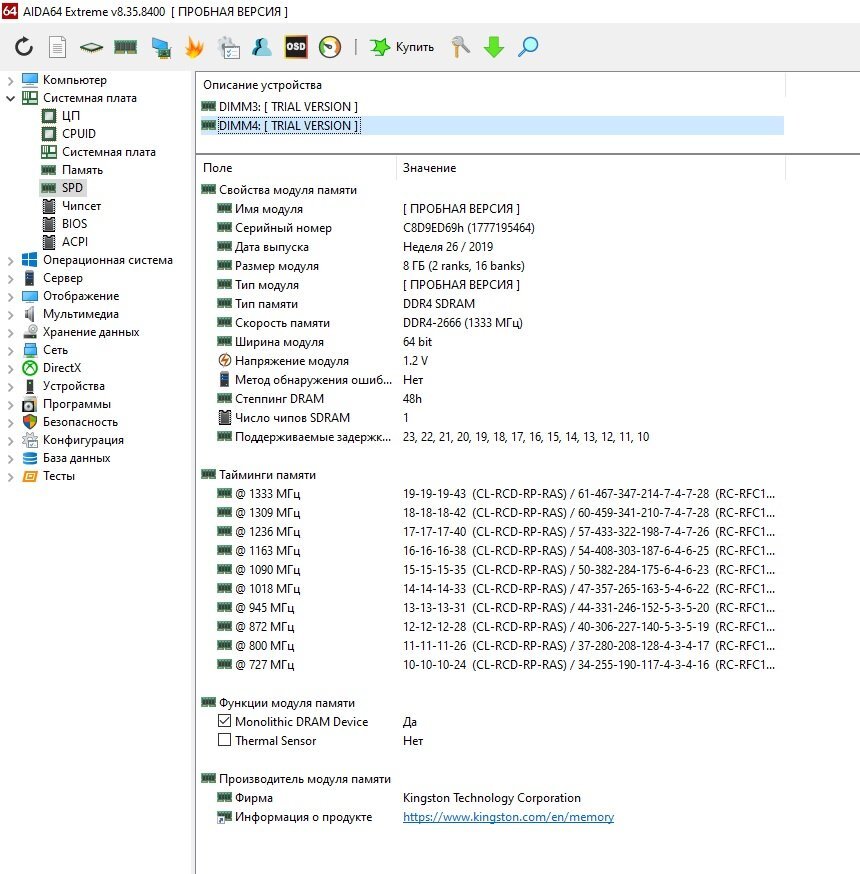Click the OSD panel icon
Screen dimensions: 860x874
point(295,47)
